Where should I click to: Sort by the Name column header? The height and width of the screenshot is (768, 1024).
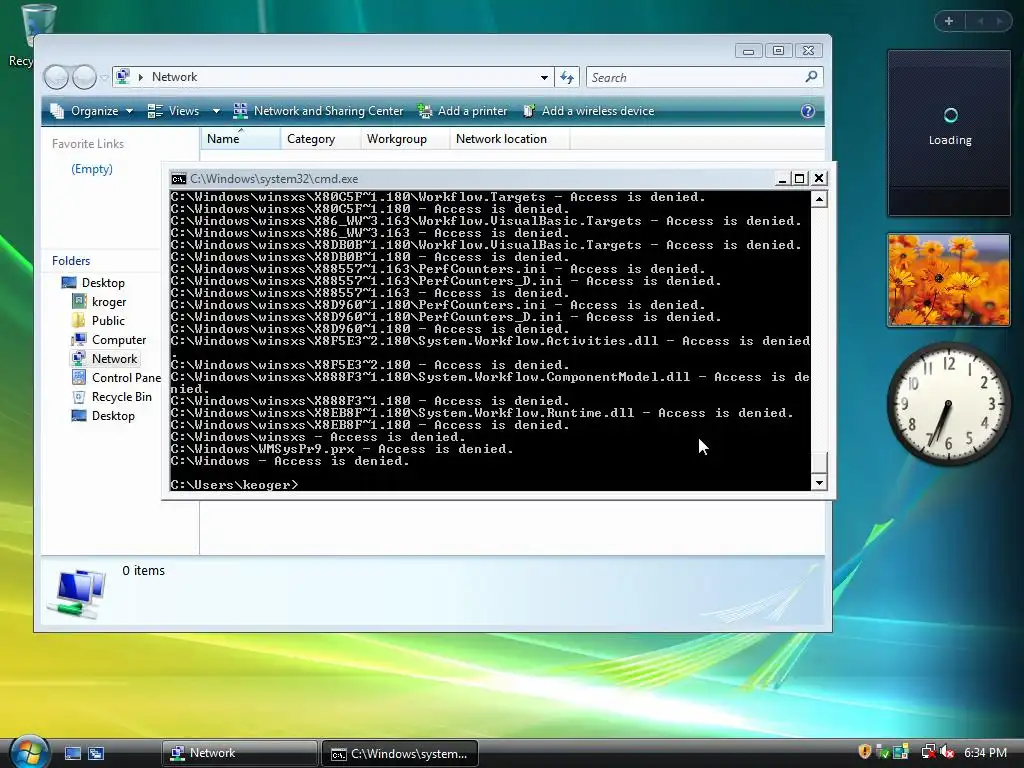[240, 138]
